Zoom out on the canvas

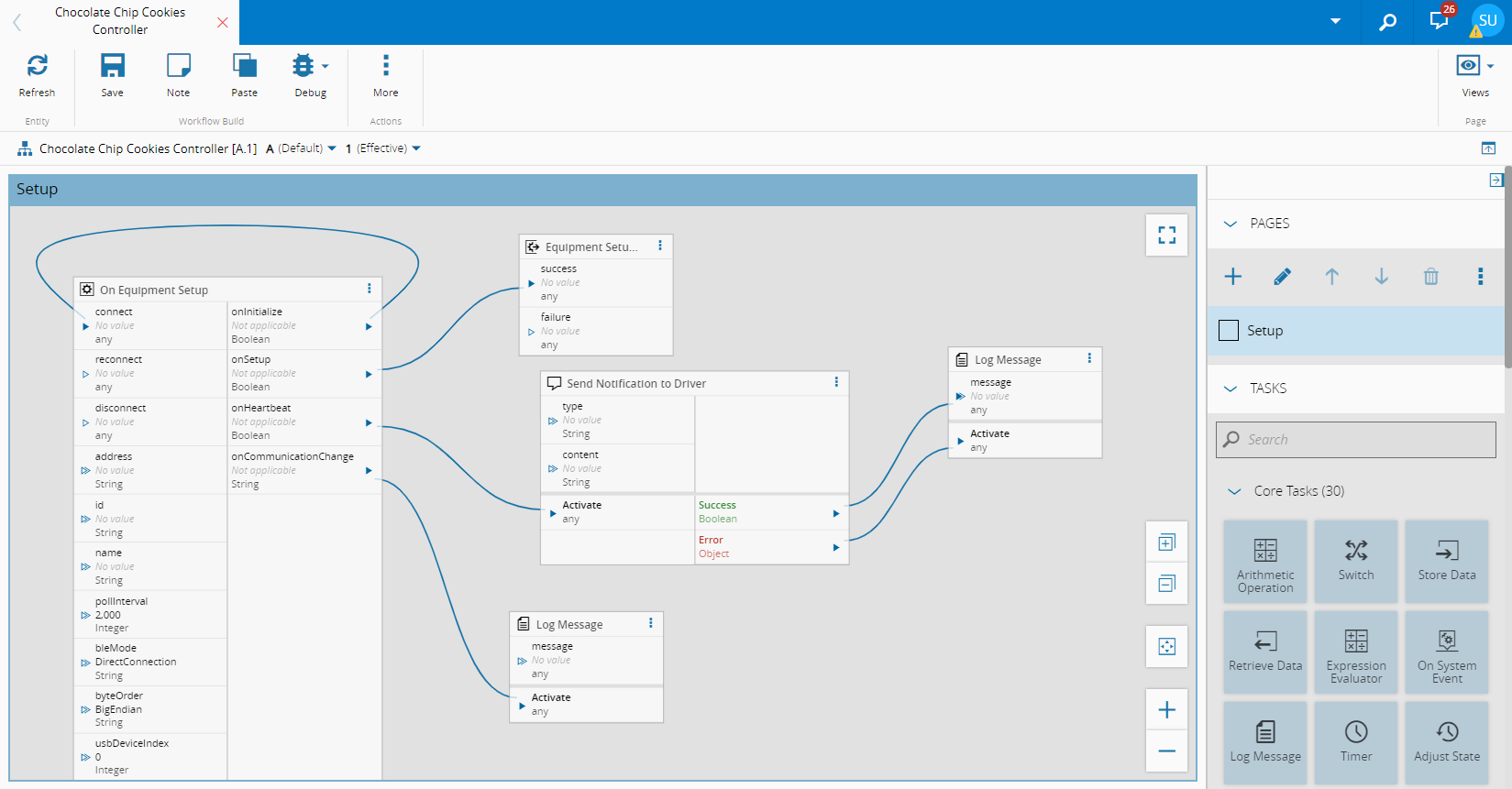pos(1166,751)
